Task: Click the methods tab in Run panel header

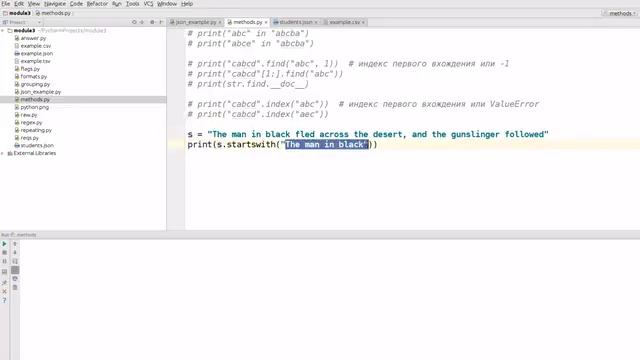Action: pos(27,235)
